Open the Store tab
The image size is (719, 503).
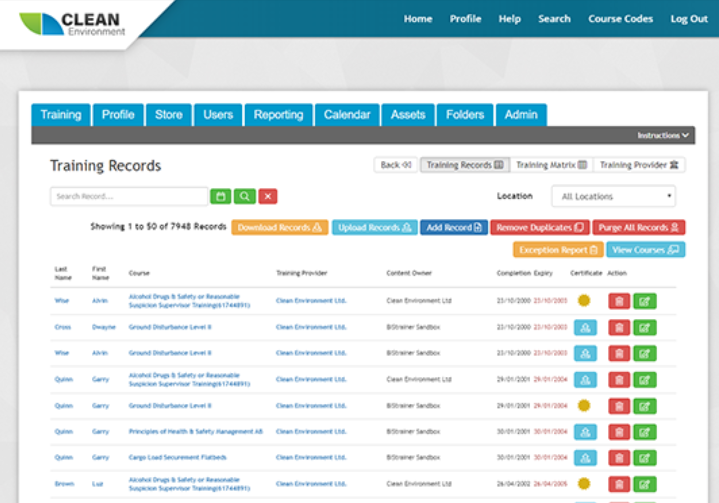point(168,115)
